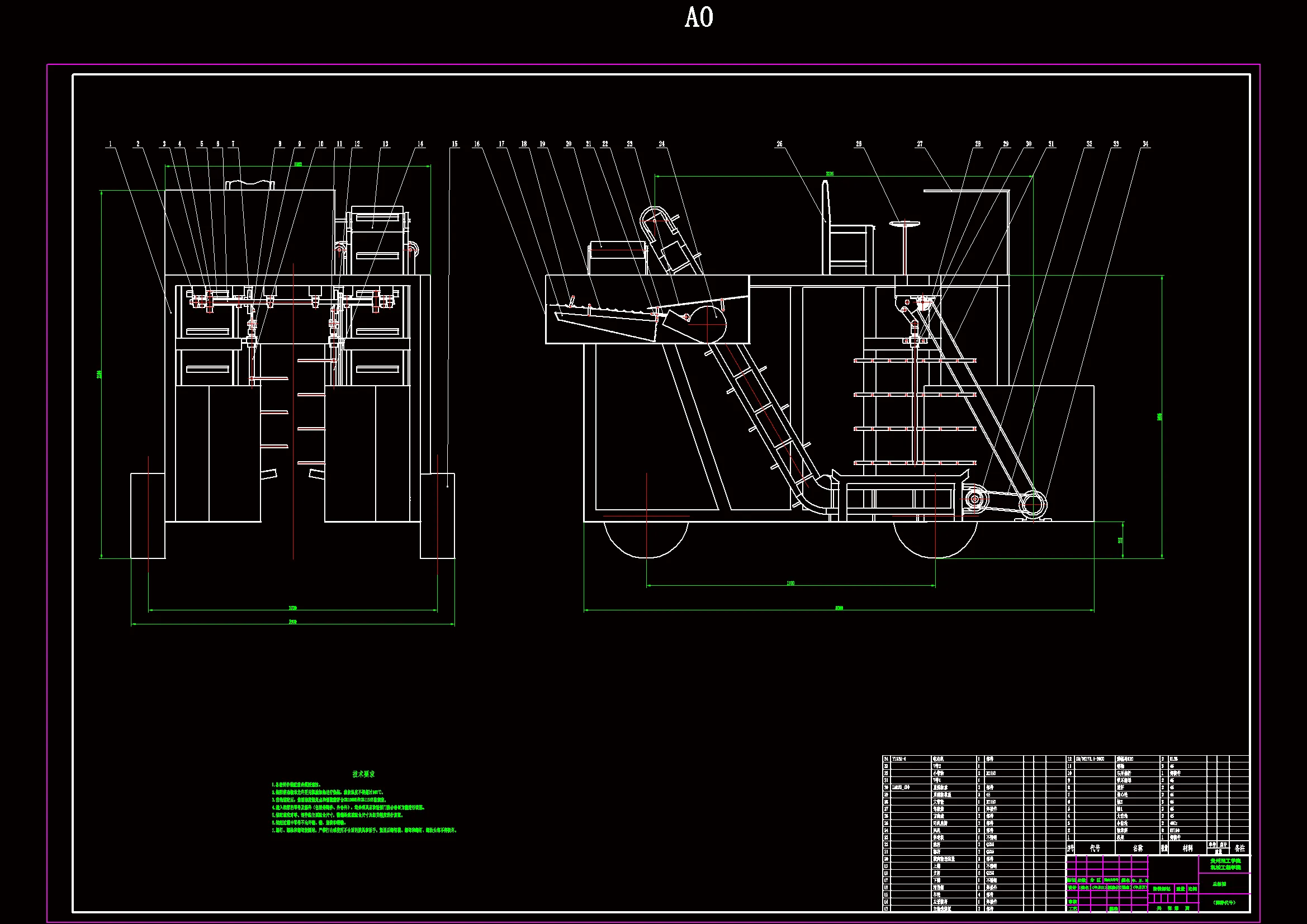This screenshot has height=924, width=1307.
Task: Select part callout number 1
Action: pos(111,144)
